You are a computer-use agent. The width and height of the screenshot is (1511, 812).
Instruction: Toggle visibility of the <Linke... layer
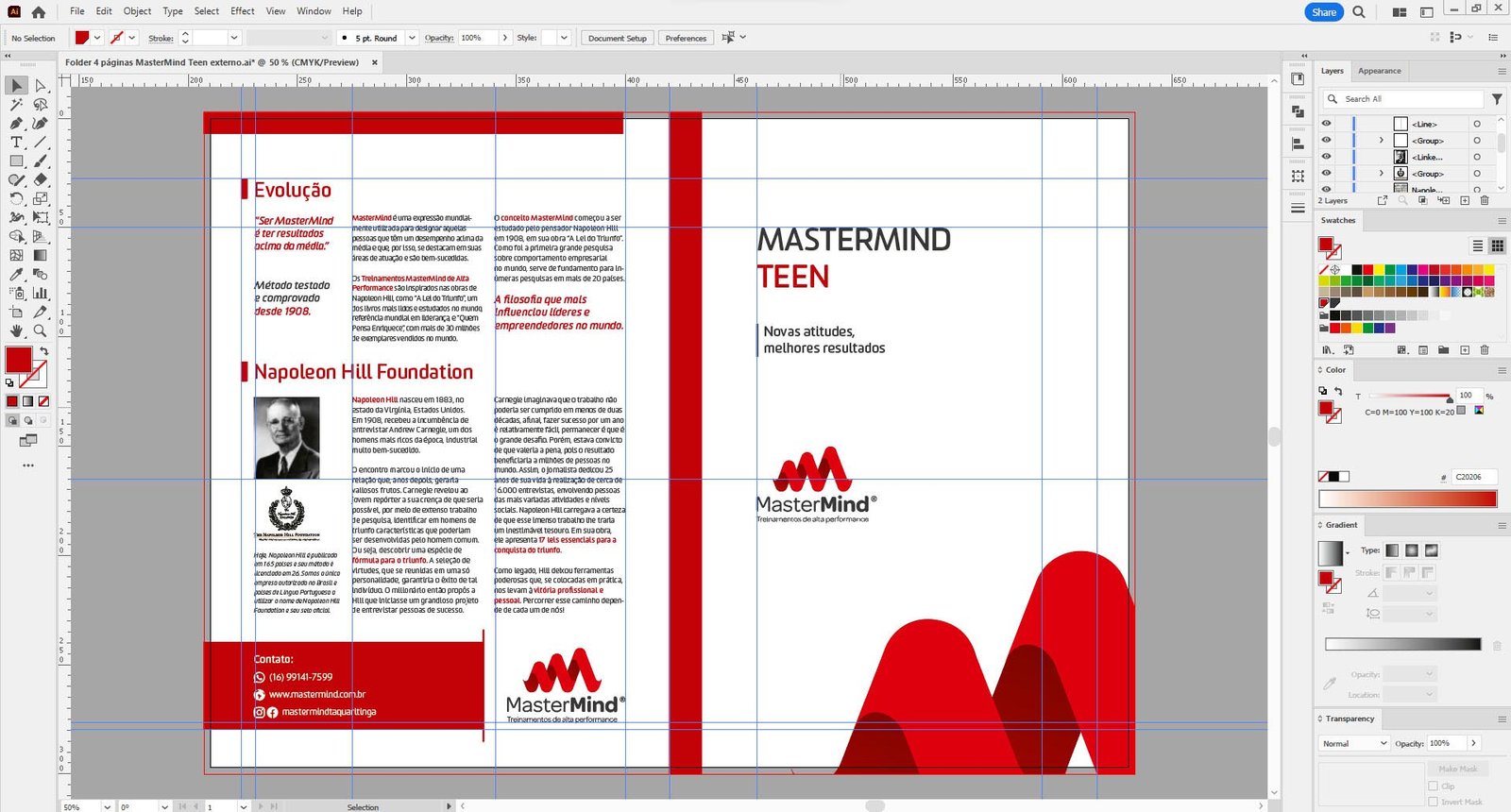click(1326, 157)
